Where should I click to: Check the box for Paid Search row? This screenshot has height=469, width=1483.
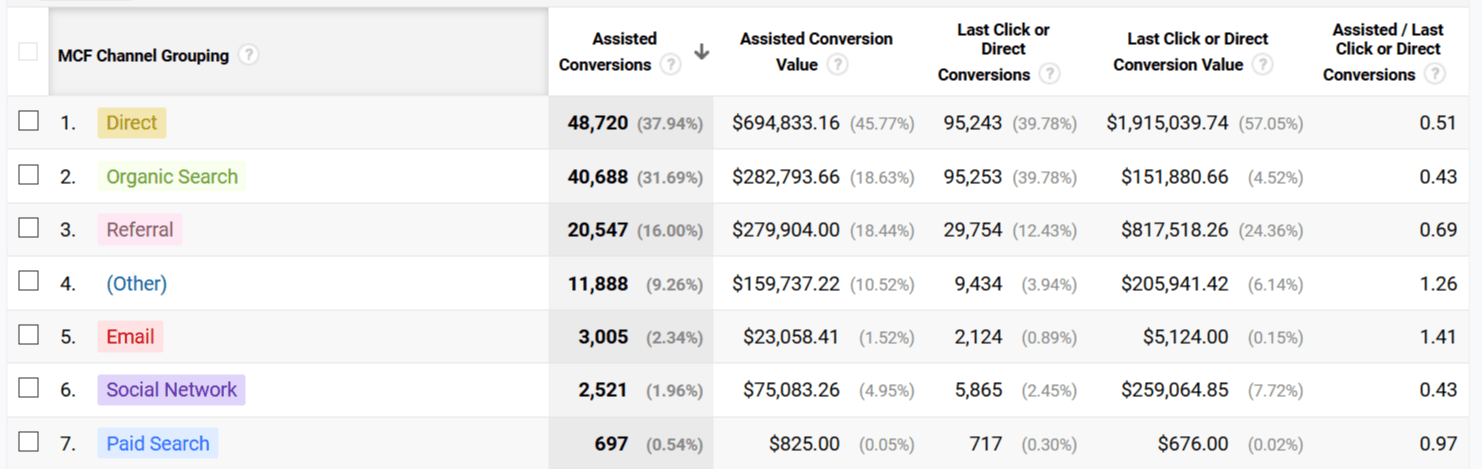coord(29,442)
